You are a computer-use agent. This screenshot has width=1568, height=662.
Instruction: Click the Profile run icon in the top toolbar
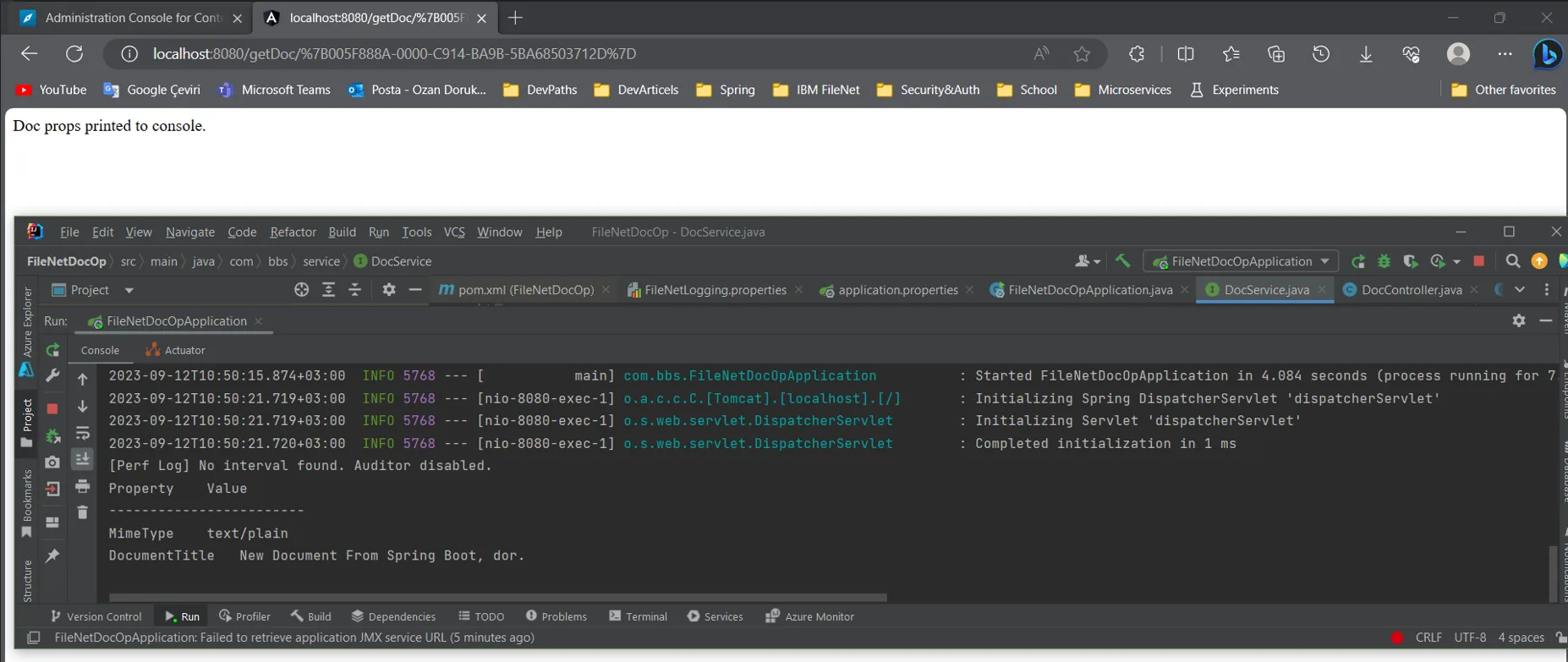click(x=1437, y=261)
